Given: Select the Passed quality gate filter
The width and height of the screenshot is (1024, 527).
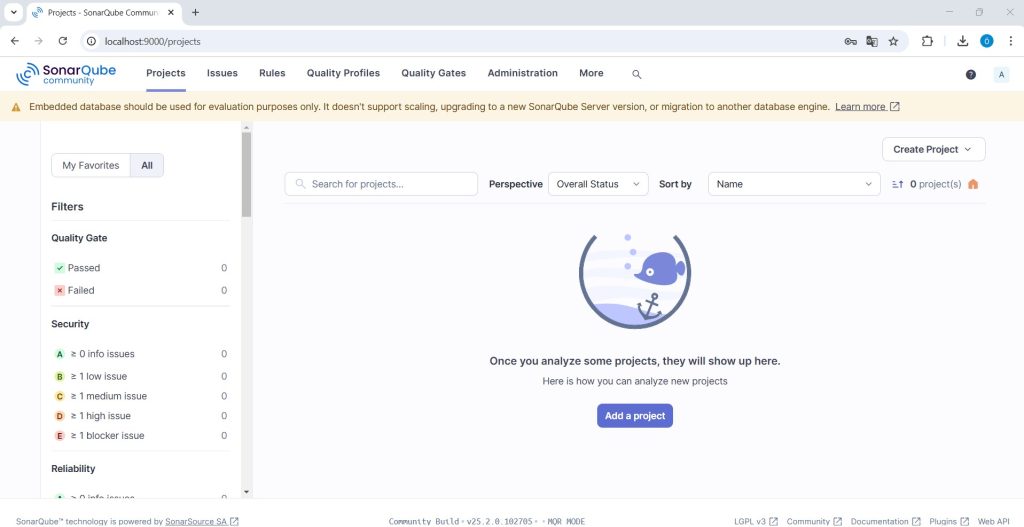Looking at the screenshot, I should [x=140, y=268].
